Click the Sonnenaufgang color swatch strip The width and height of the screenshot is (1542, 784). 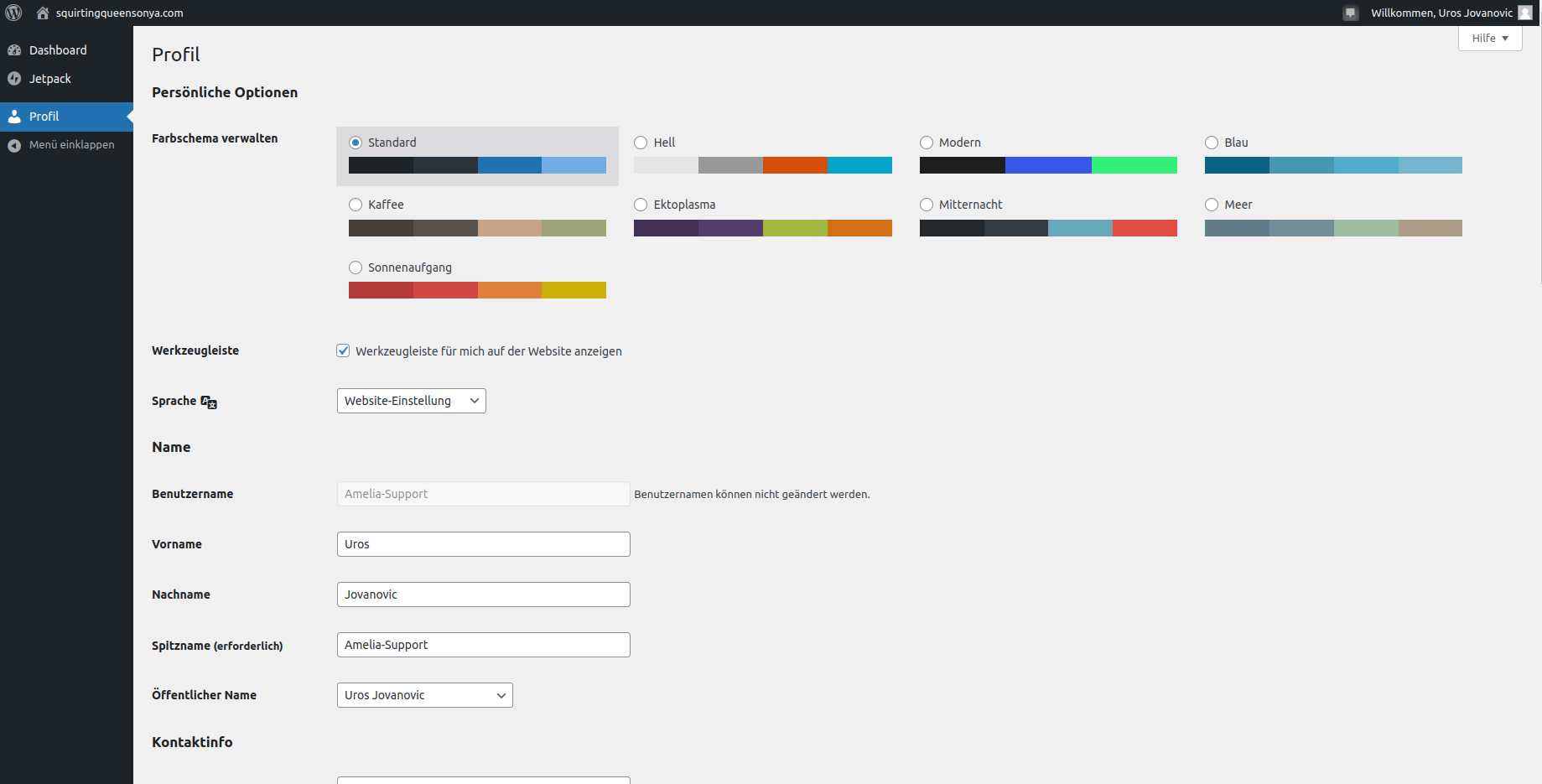click(477, 290)
